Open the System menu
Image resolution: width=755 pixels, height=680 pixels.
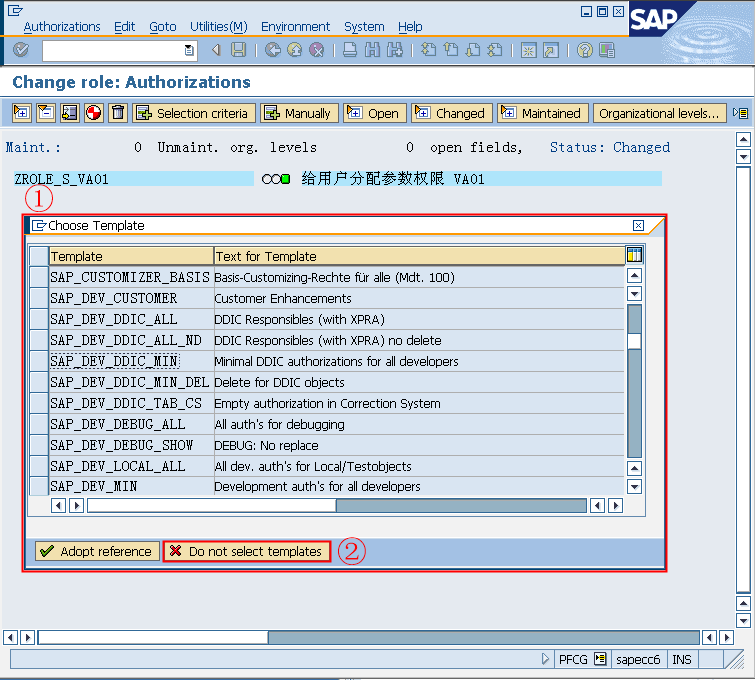click(x=364, y=26)
